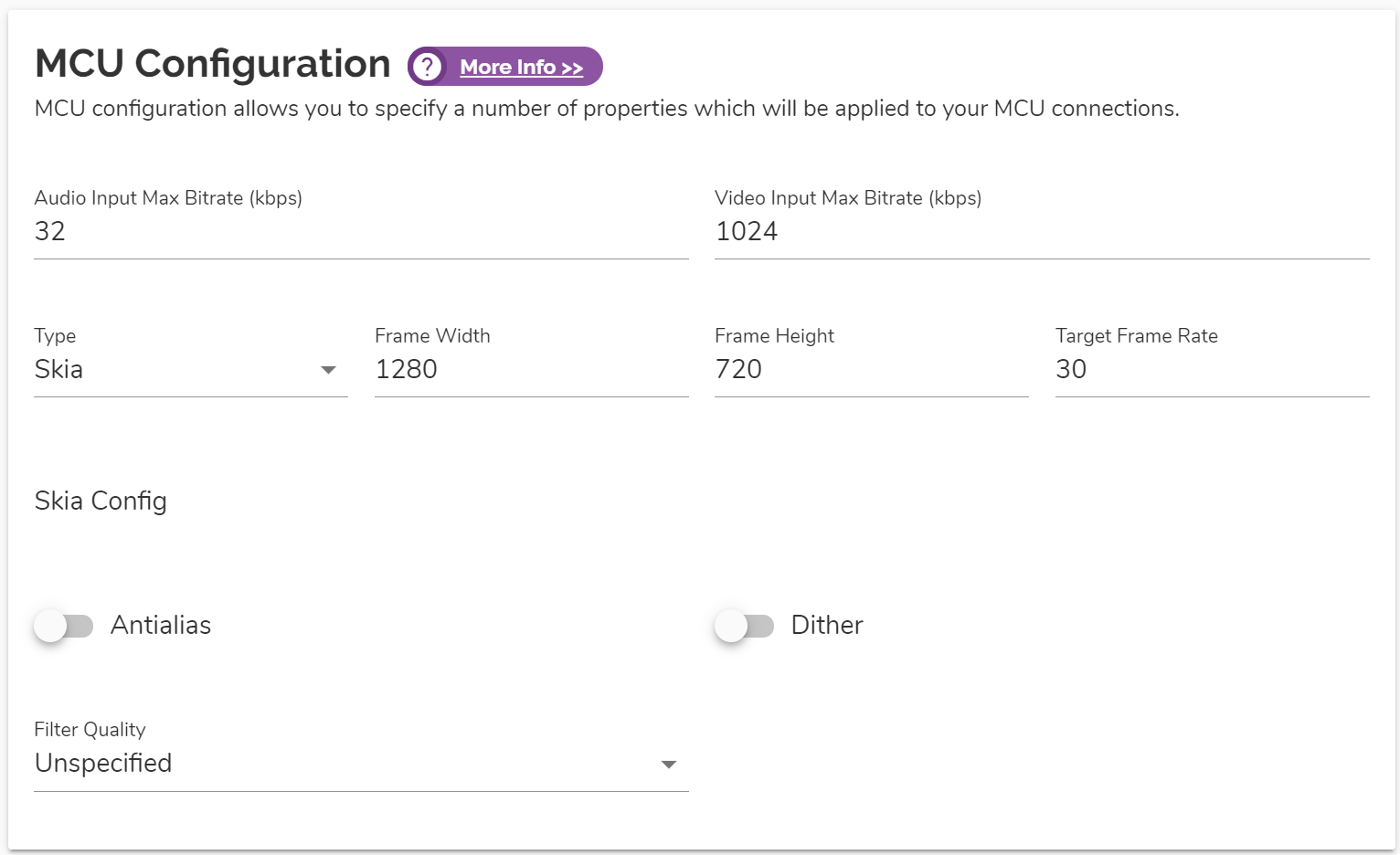Click the Antialias label text

[161, 626]
